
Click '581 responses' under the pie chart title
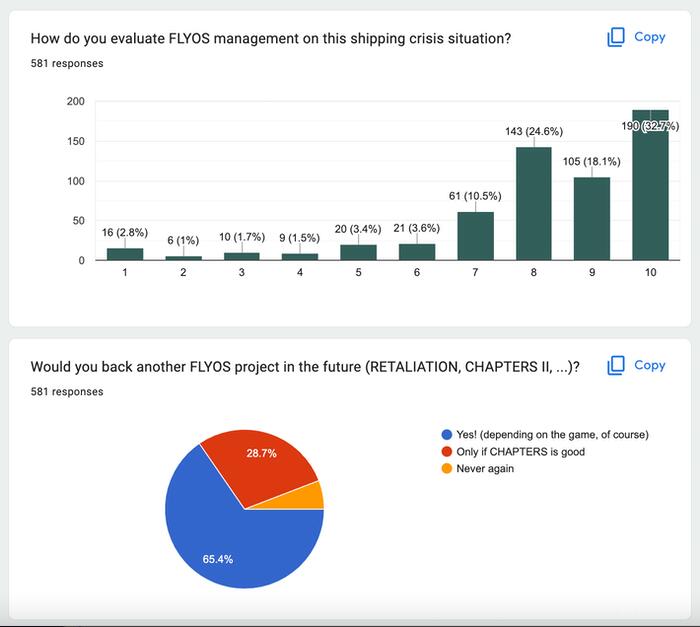(x=67, y=392)
